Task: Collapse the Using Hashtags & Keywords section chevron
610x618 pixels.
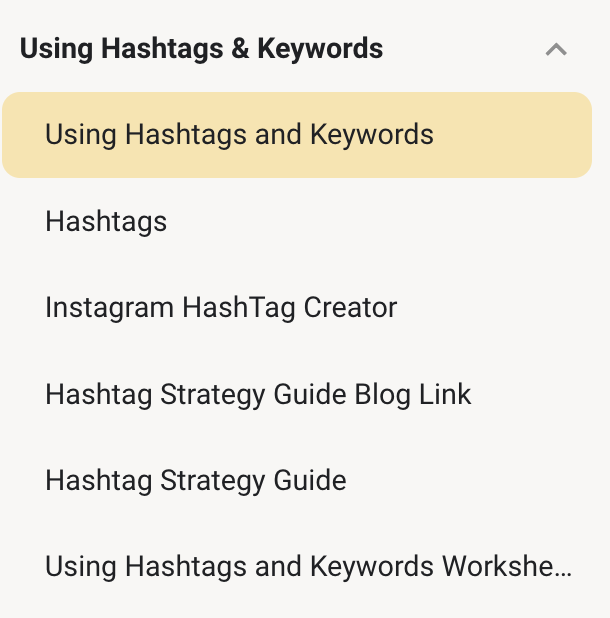Action: [556, 49]
